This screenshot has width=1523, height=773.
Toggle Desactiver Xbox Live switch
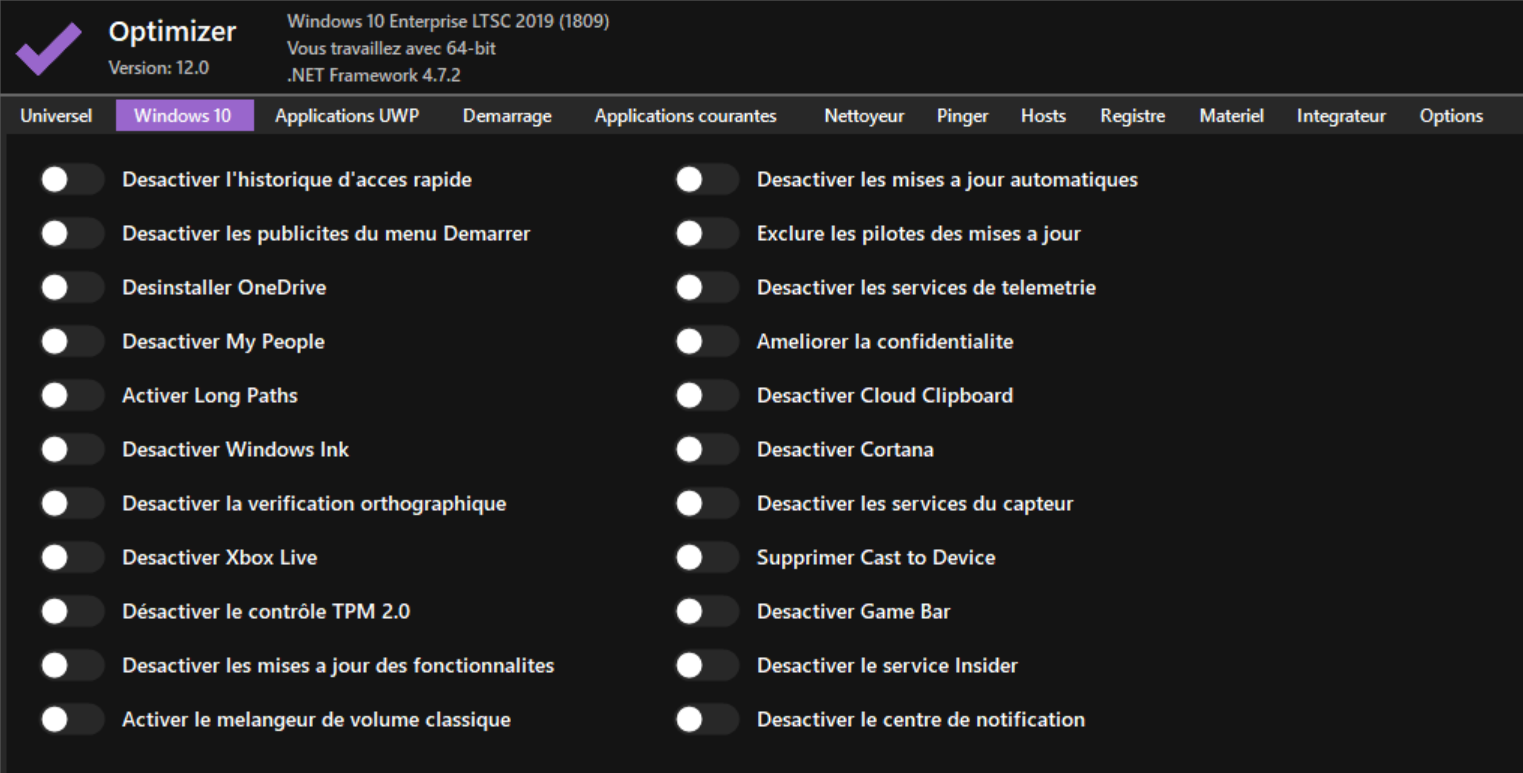click(x=71, y=558)
